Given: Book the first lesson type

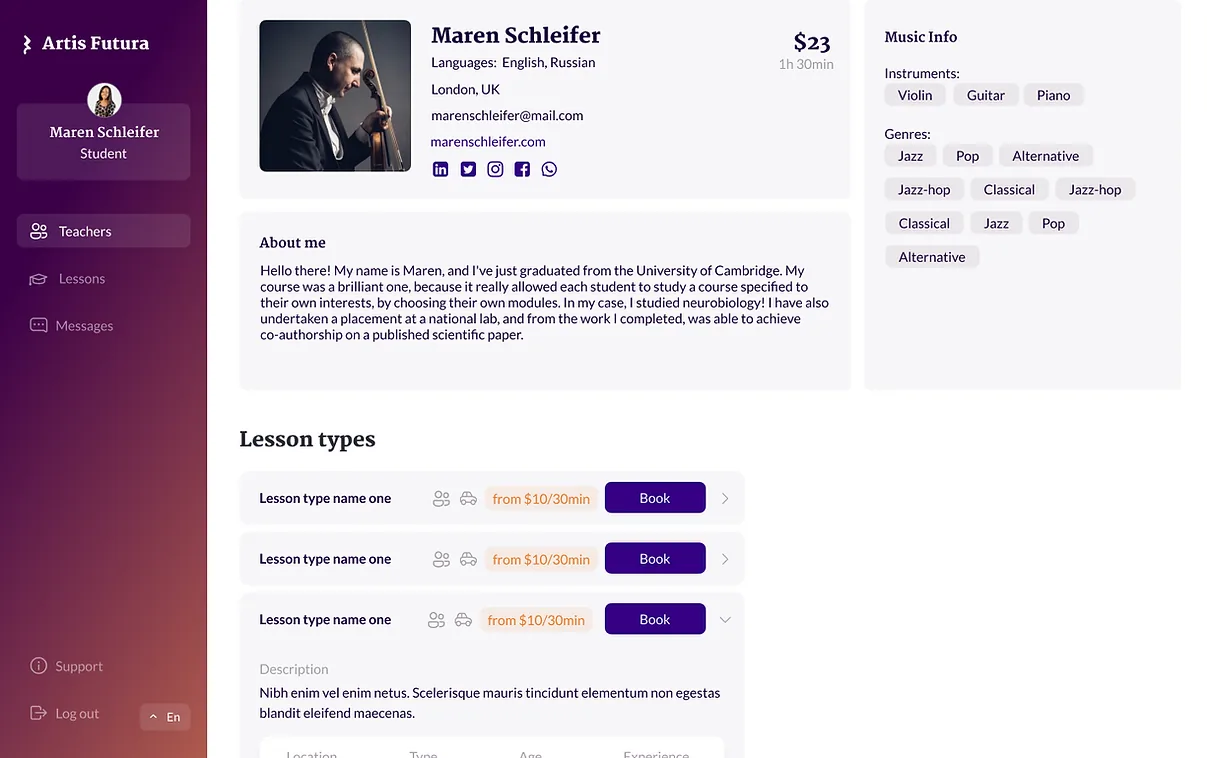Looking at the screenshot, I should click(x=655, y=498).
